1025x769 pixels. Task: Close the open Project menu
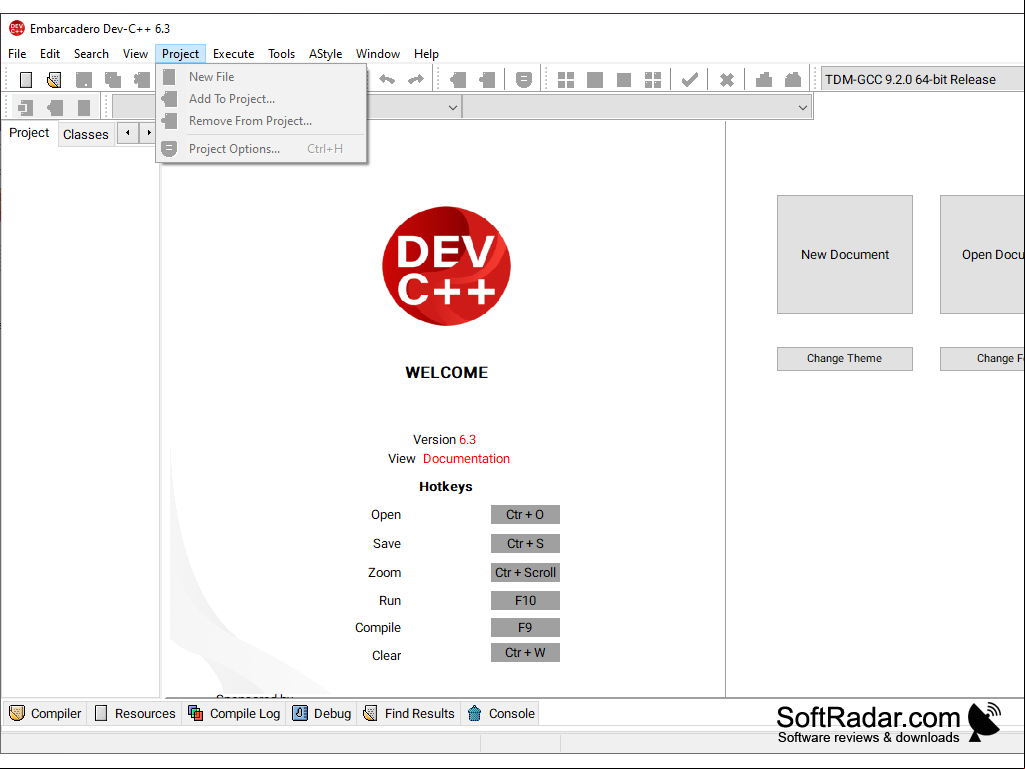(180, 54)
